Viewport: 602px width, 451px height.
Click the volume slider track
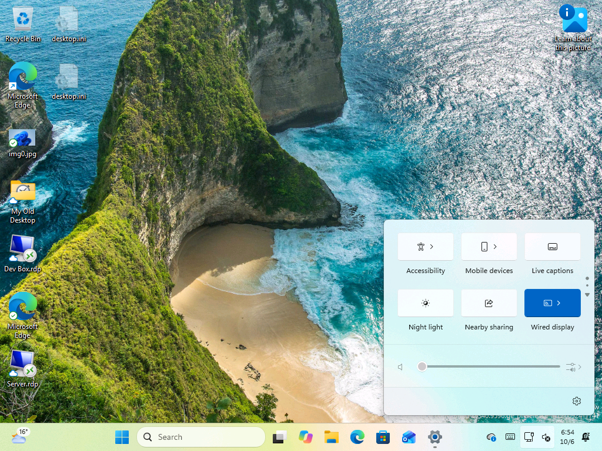pos(491,367)
